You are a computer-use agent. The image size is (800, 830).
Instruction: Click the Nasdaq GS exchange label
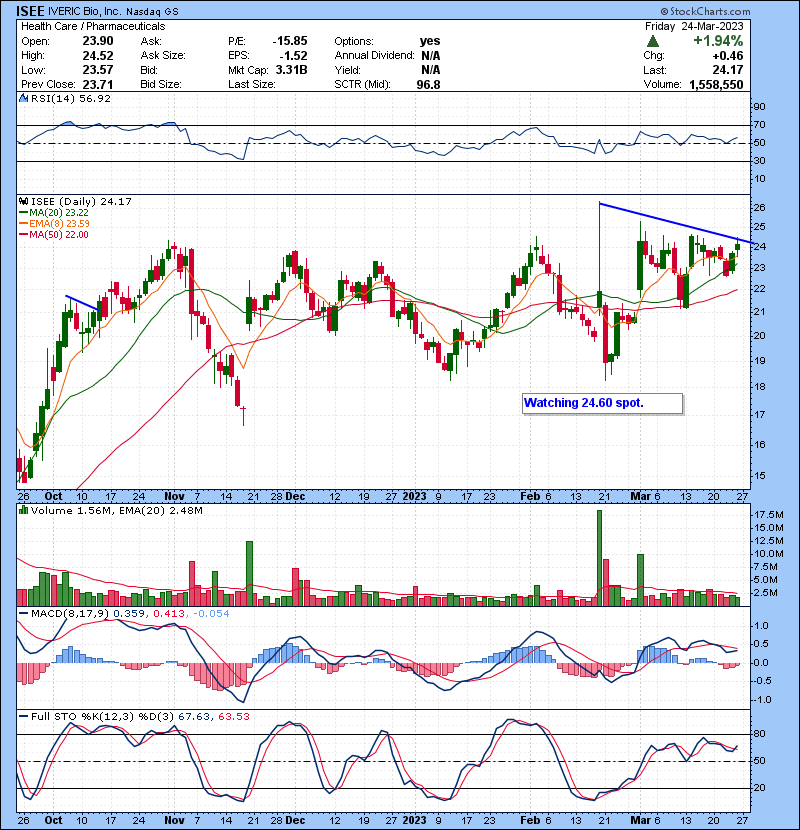[152, 11]
